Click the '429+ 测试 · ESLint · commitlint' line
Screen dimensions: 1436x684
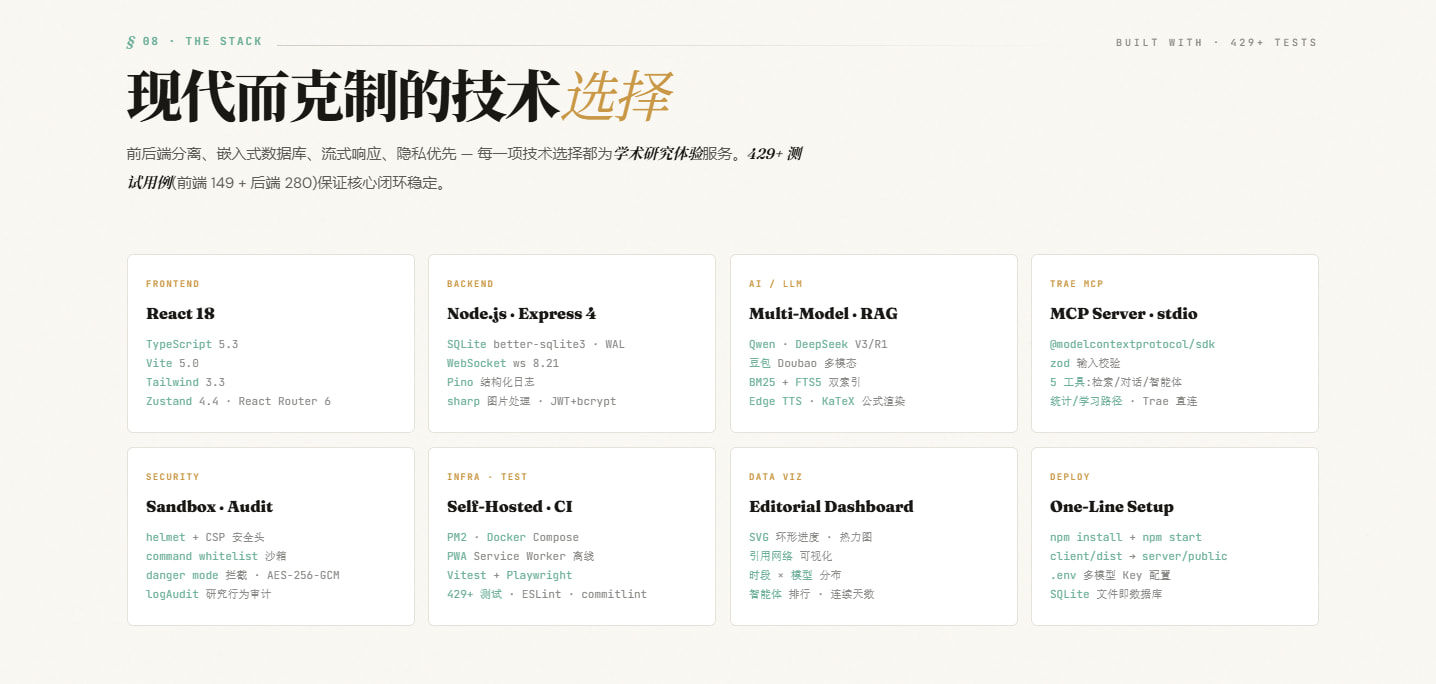(x=547, y=594)
